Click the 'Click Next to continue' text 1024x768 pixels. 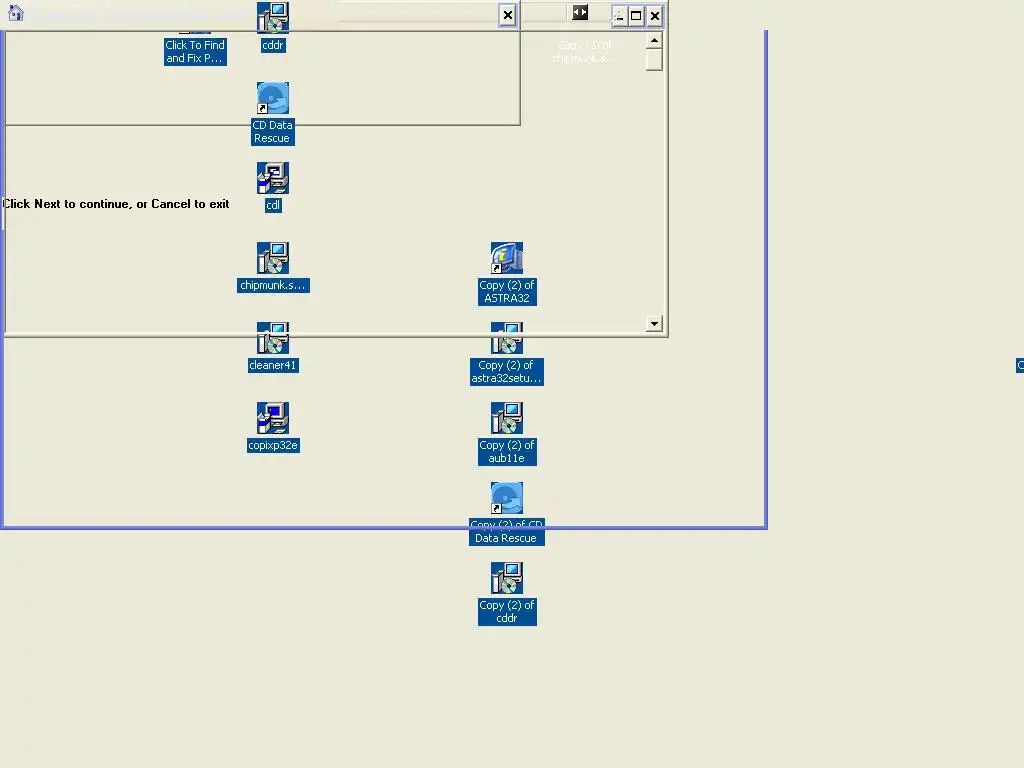[x=116, y=204]
